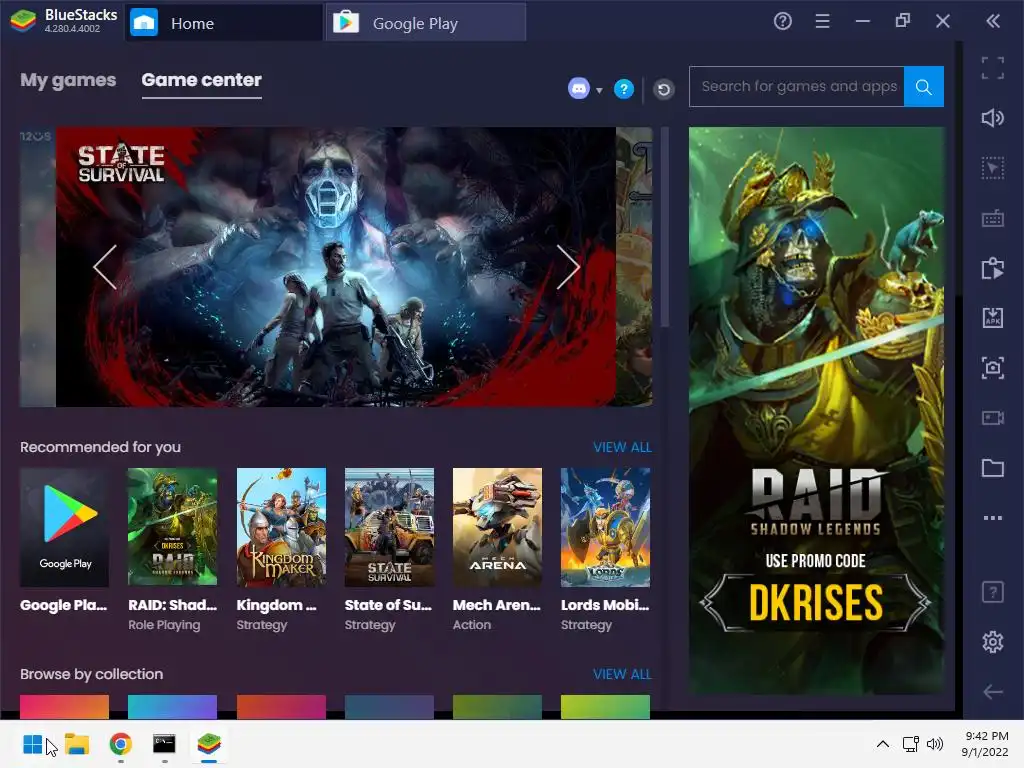Select the Game center tab
The width and height of the screenshot is (1024, 768).
coord(201,80)
